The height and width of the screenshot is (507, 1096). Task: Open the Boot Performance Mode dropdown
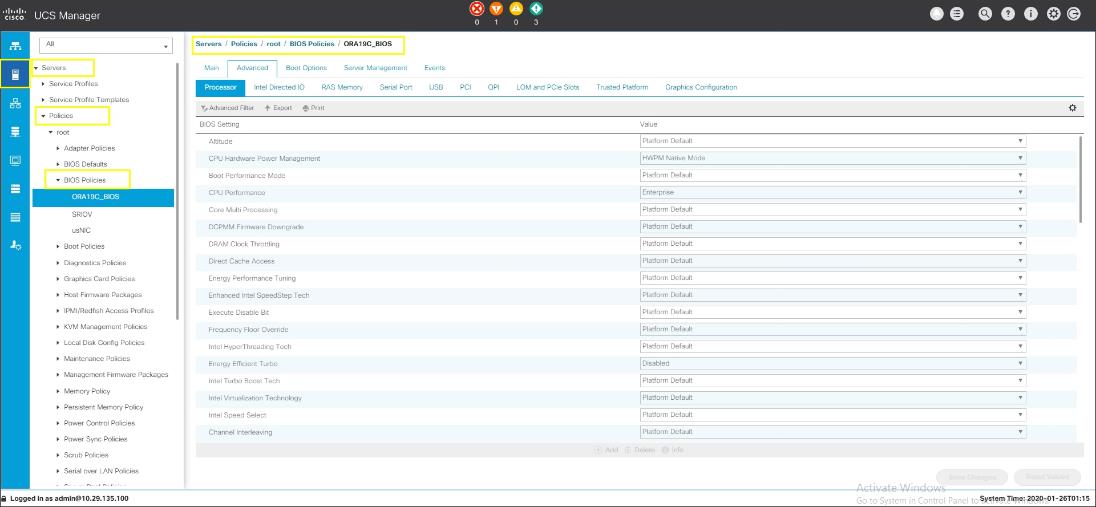pos(832,176)
